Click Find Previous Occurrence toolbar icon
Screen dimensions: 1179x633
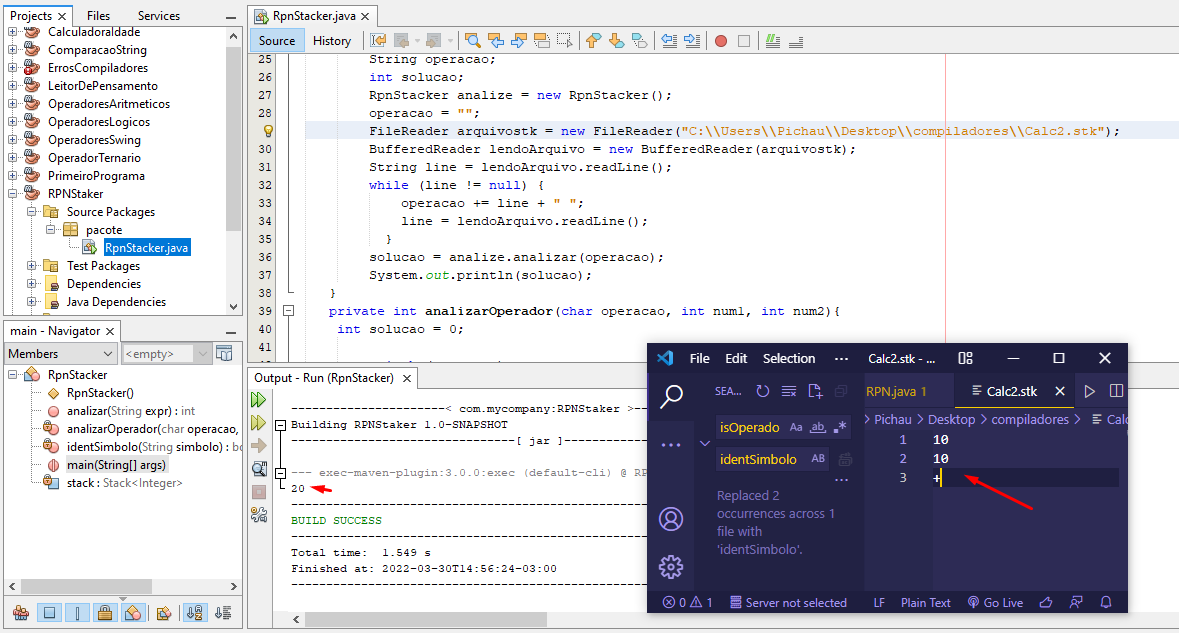pos(496,41)
